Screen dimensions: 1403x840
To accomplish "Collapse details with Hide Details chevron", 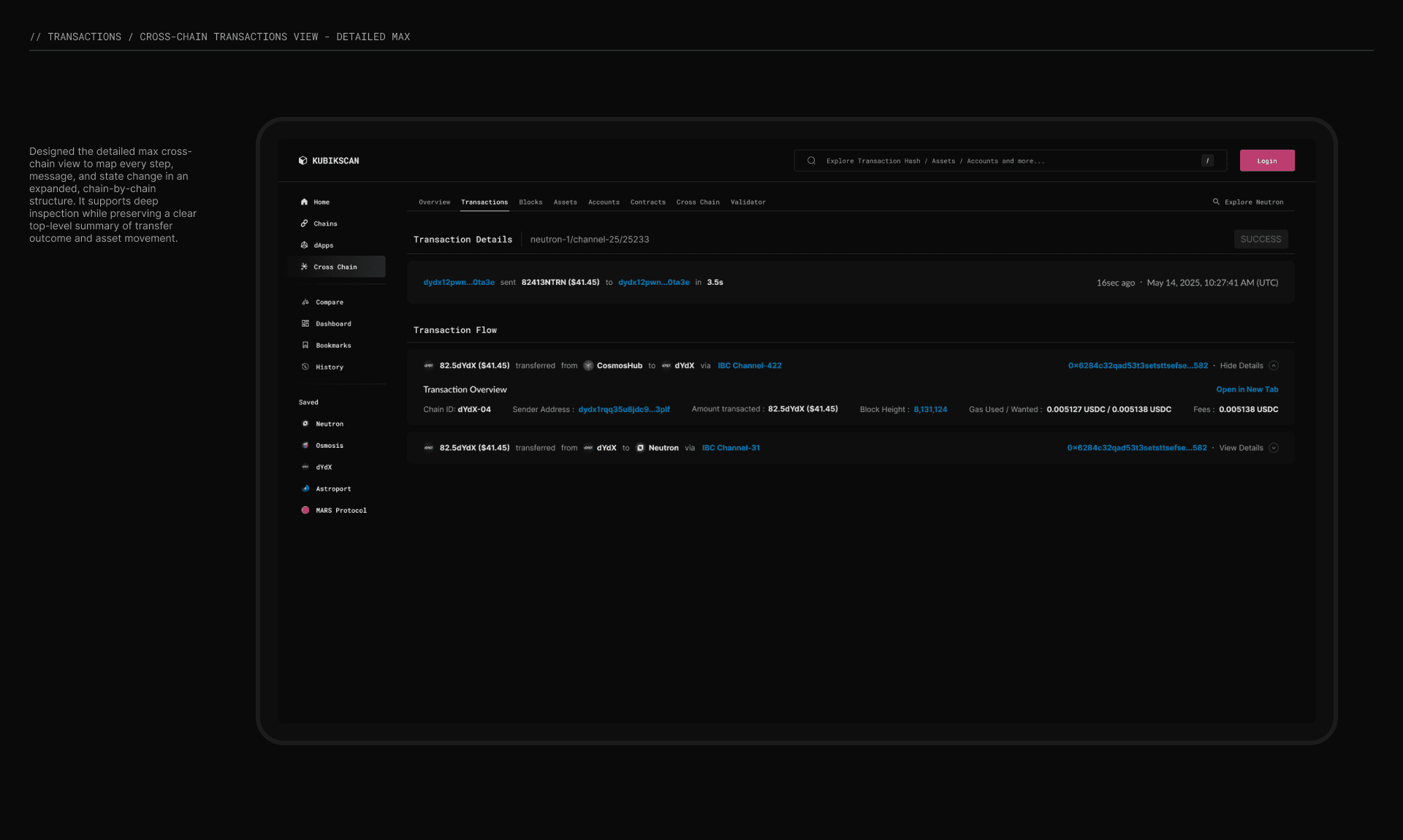I will pos(1274,366).
